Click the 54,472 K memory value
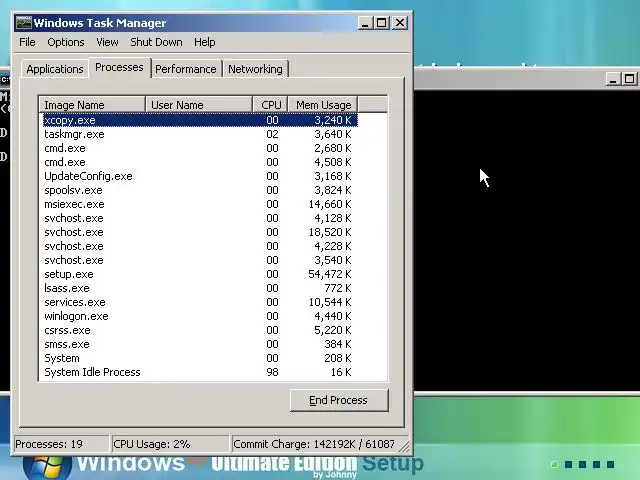Viewport: 640px width, 480px height. pos(330,274)
